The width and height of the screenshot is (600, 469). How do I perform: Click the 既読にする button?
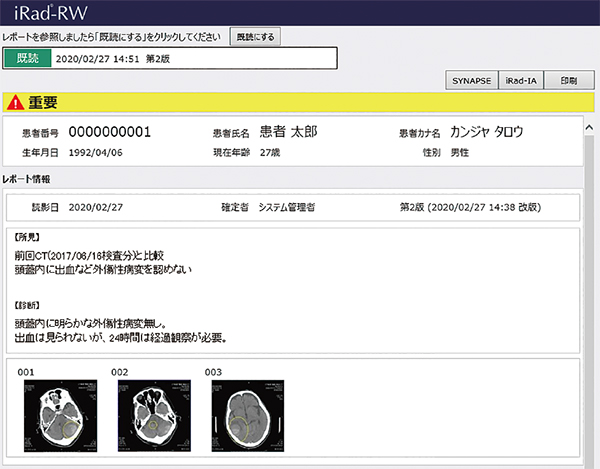tap(255, 36)
